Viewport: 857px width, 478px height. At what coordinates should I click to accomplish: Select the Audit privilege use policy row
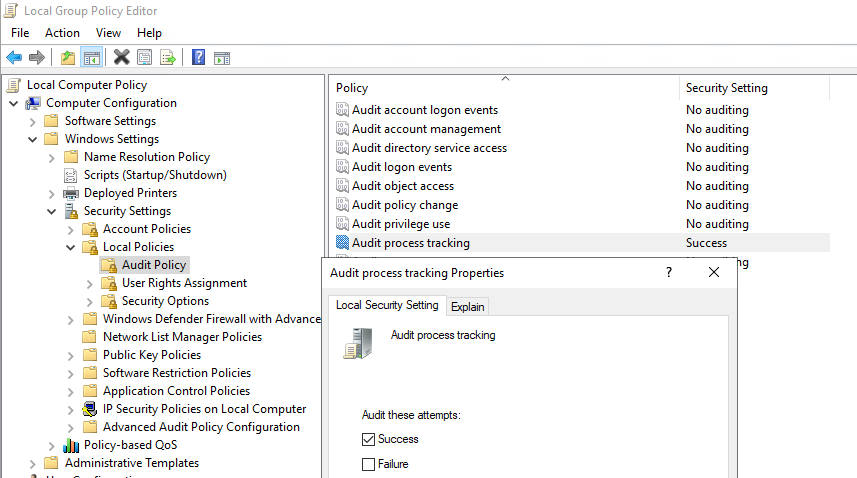(582, 224)
